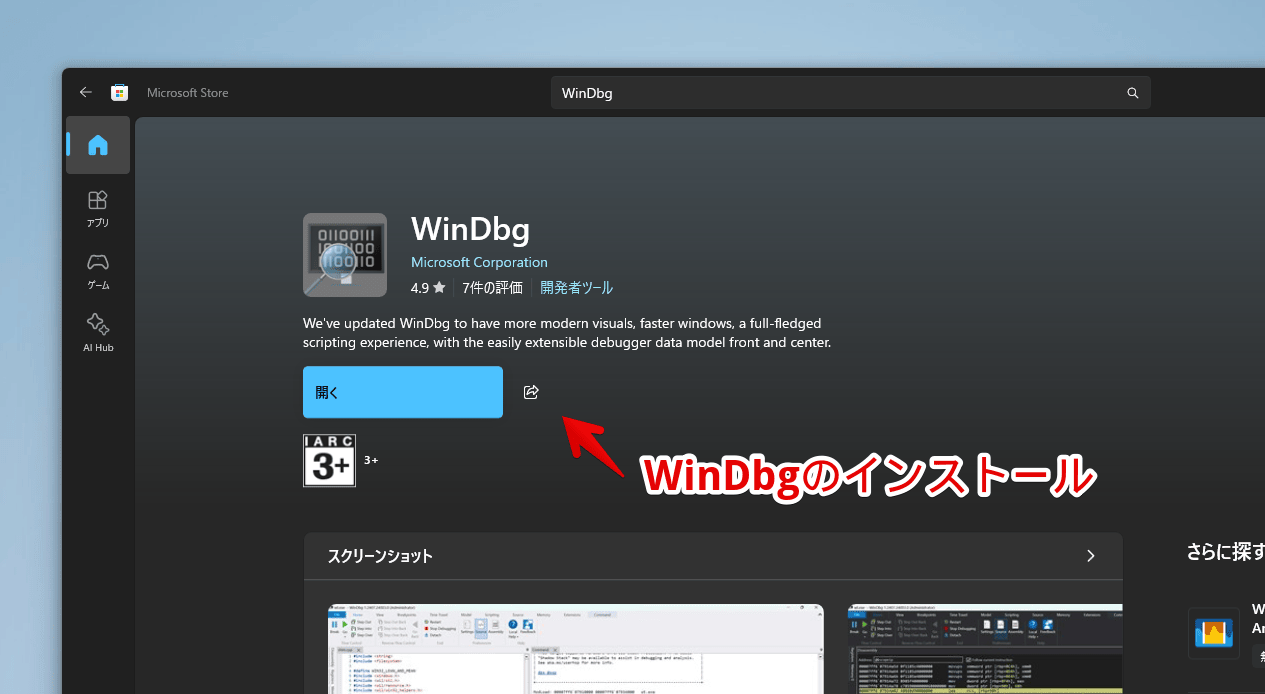This screenshot has height=694, width=1265.
Task: Click the 7件の評価 review count
Action: click(492, 288)
